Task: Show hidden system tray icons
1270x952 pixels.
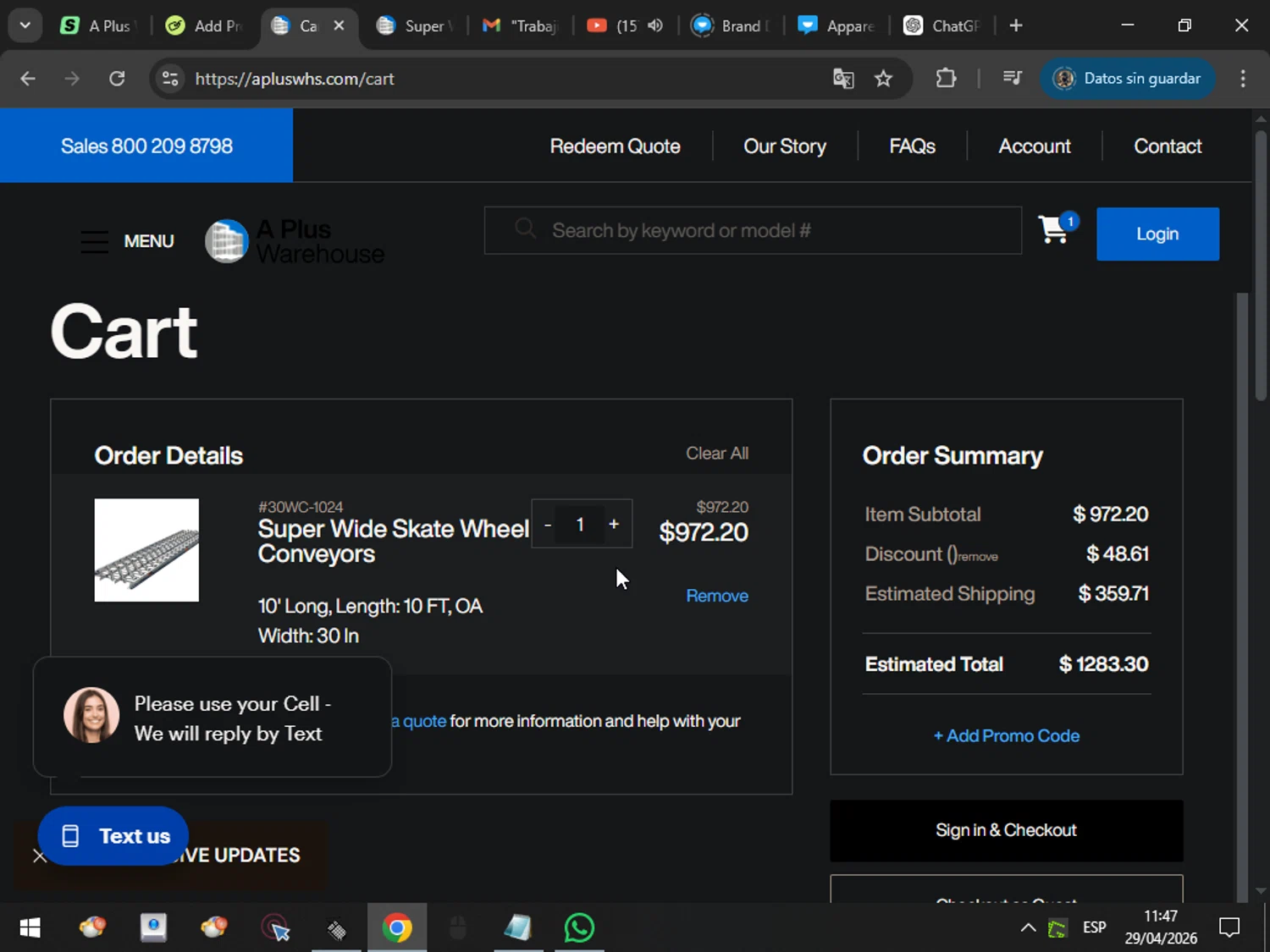Action: [1028, 927]
